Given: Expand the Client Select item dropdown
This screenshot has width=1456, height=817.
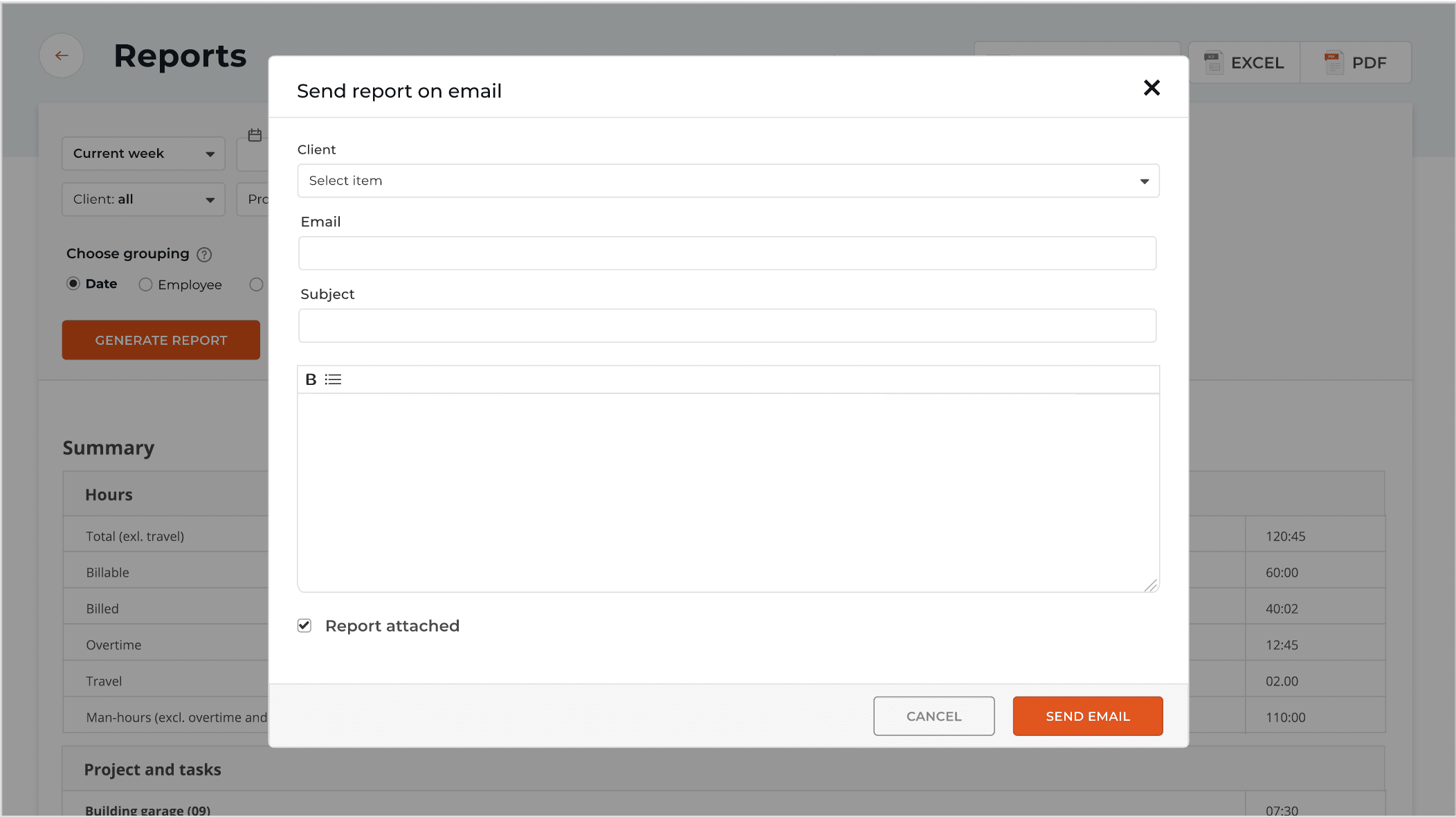Looking at the screenshot, I should [x=1143, y=181].
